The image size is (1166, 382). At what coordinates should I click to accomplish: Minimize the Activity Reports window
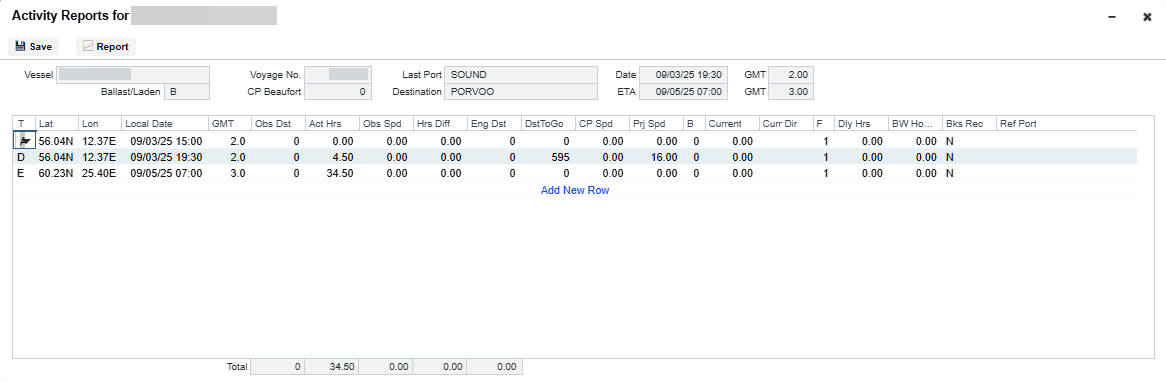tap(1112, 16)
